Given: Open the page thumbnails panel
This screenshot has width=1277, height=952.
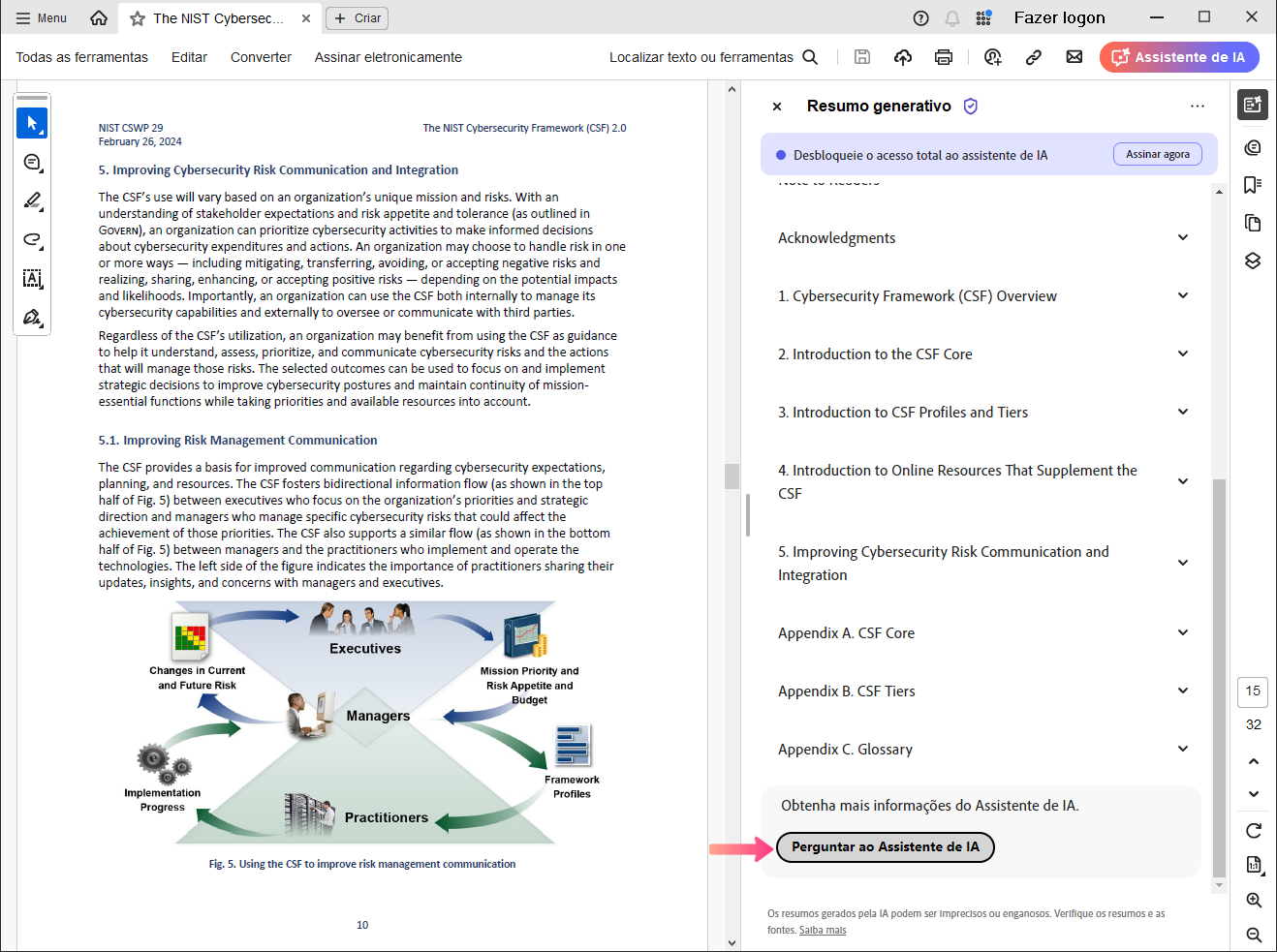Looking at the screenshot, I should tap(1253, 223).
